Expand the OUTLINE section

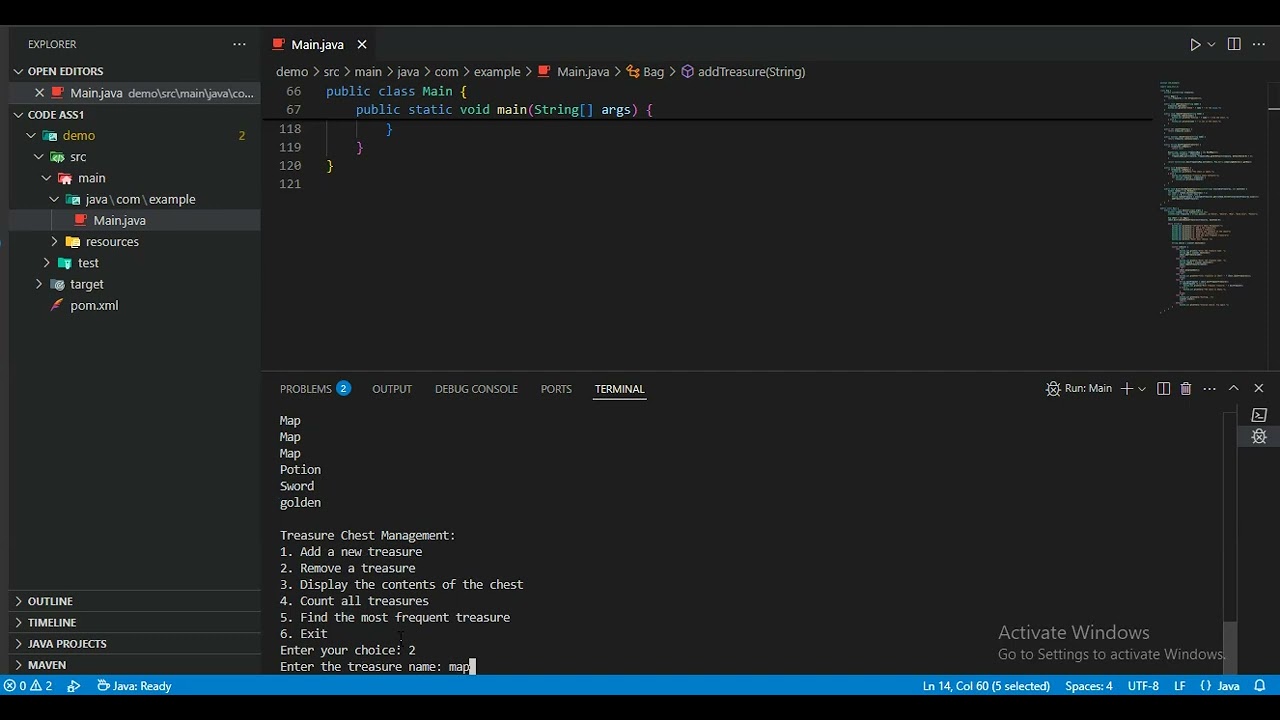pyautogui.click(x=50, y=601)
